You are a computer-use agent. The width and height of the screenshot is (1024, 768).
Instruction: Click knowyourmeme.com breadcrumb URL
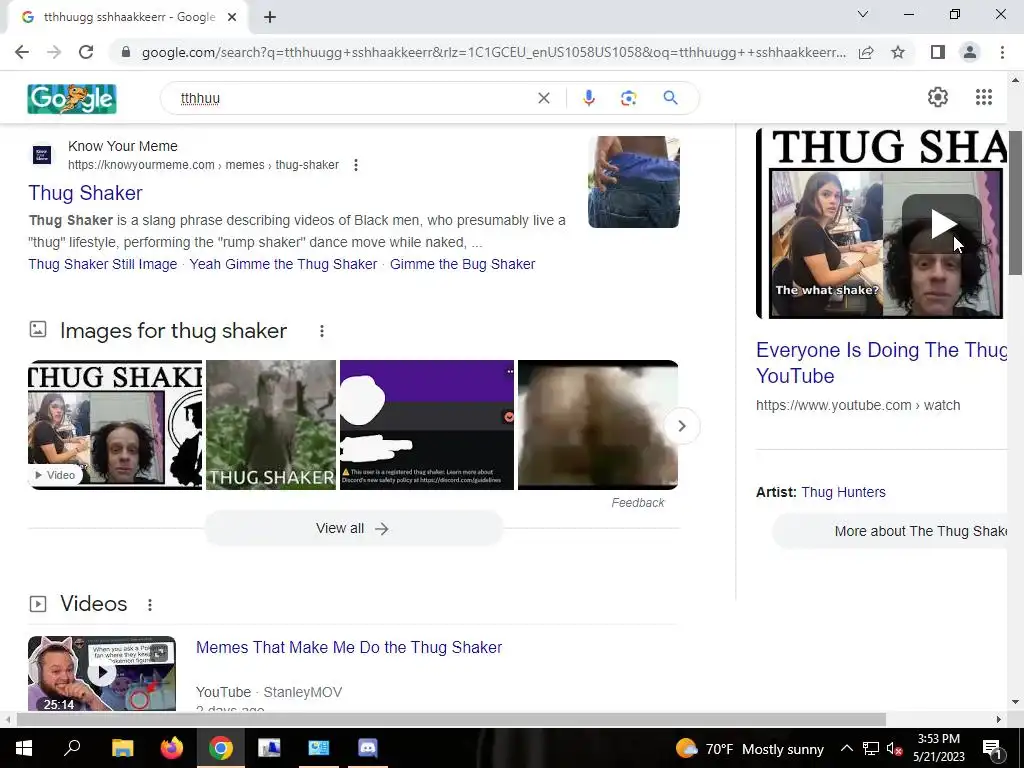pyautogui.click(x=203, y=165)
